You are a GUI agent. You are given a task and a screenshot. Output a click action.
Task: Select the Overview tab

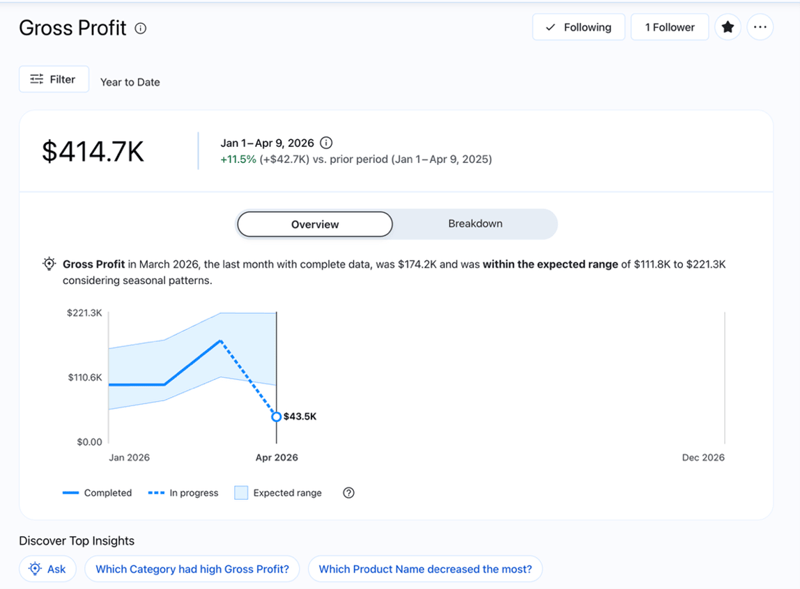coord(314,224)
